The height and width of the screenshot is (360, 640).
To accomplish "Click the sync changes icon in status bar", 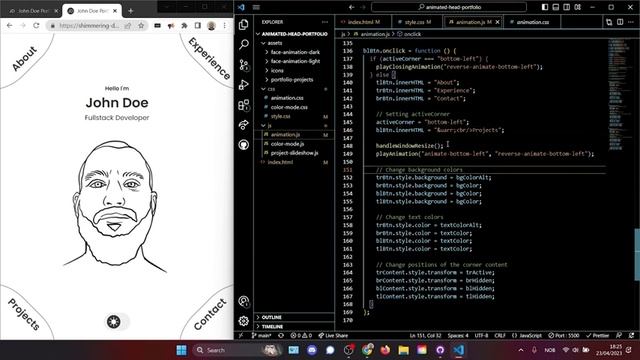I will point(281,336).
